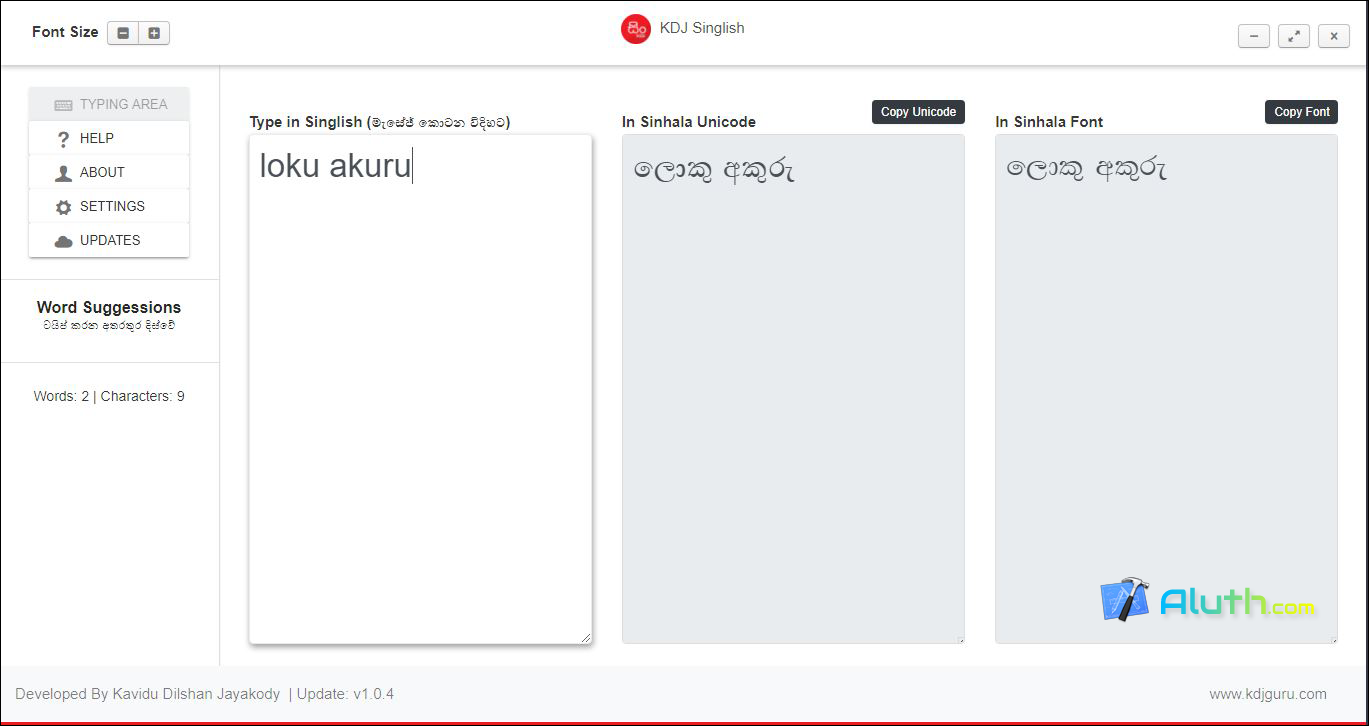Open the HELP menu item
This screenshot has height=726, width=1369.
coord(109,138)
